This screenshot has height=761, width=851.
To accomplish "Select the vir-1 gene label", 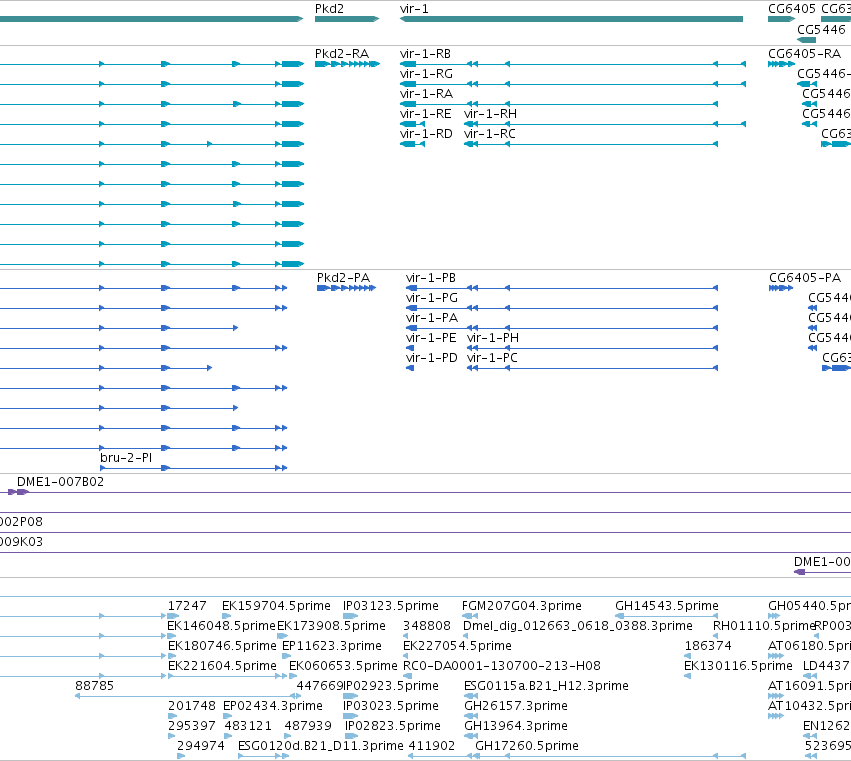I will (414, 9).
